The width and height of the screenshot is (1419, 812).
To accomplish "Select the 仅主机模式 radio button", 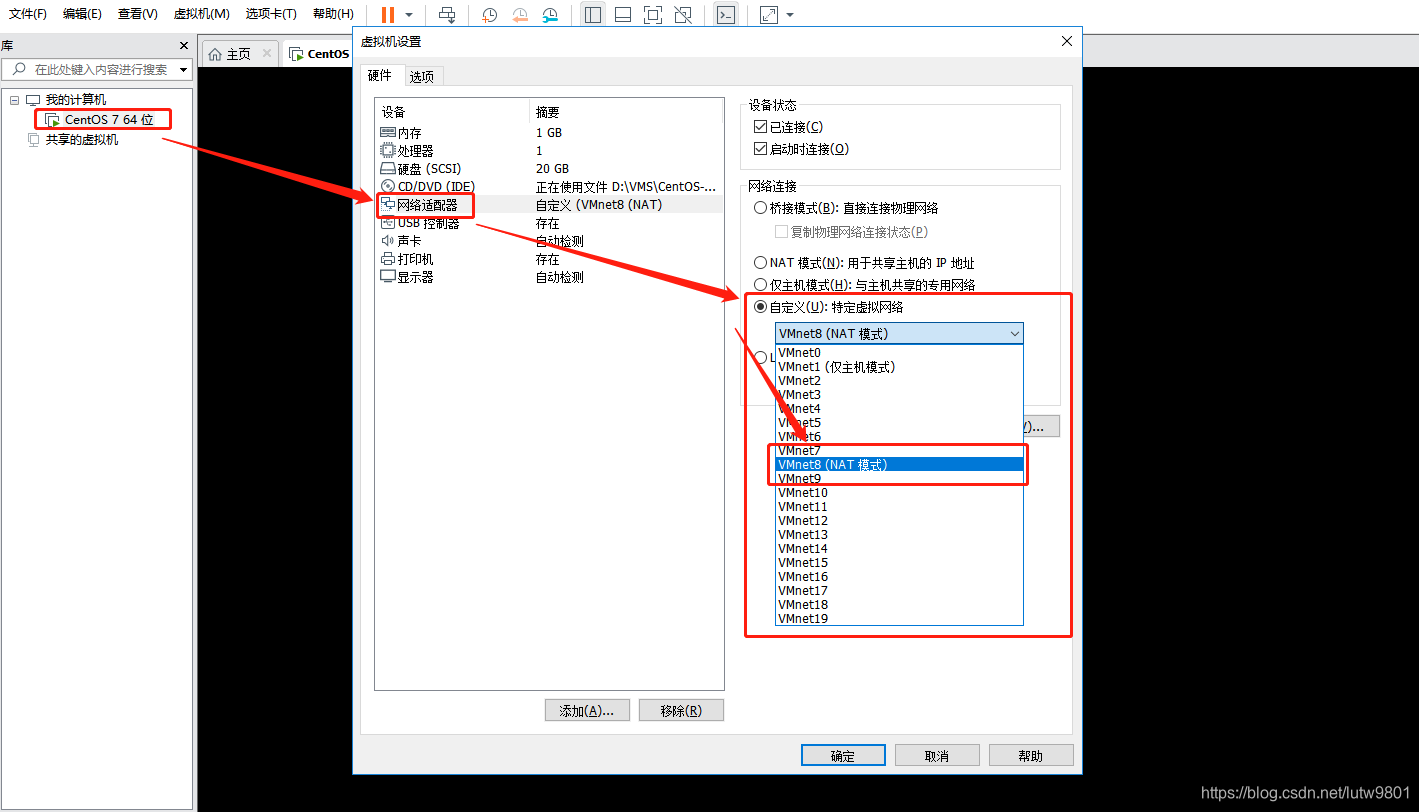I will pyautogui.click(x=760, y=285).
